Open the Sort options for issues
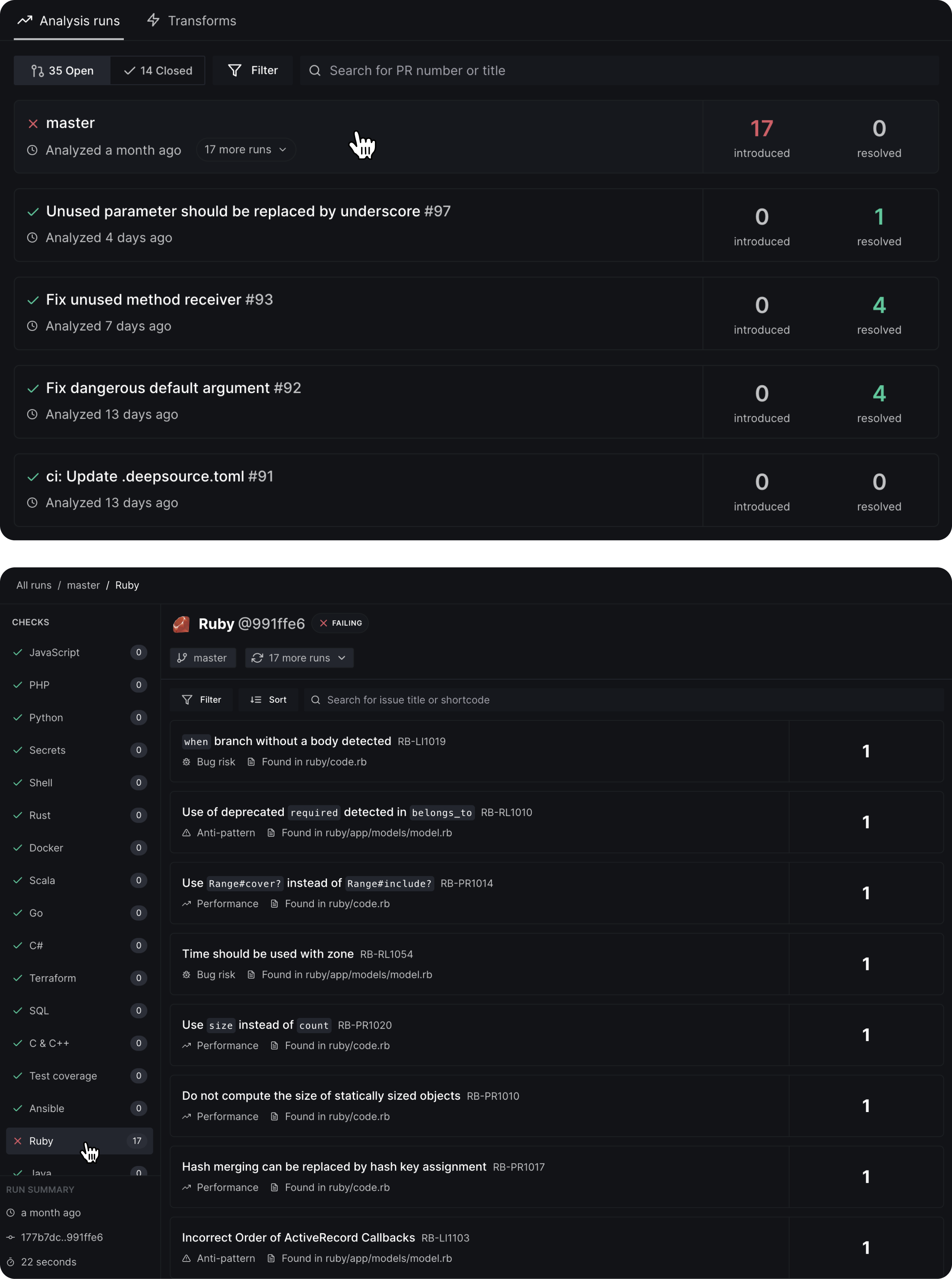952x1279 pixels. [x=268, y=699]
